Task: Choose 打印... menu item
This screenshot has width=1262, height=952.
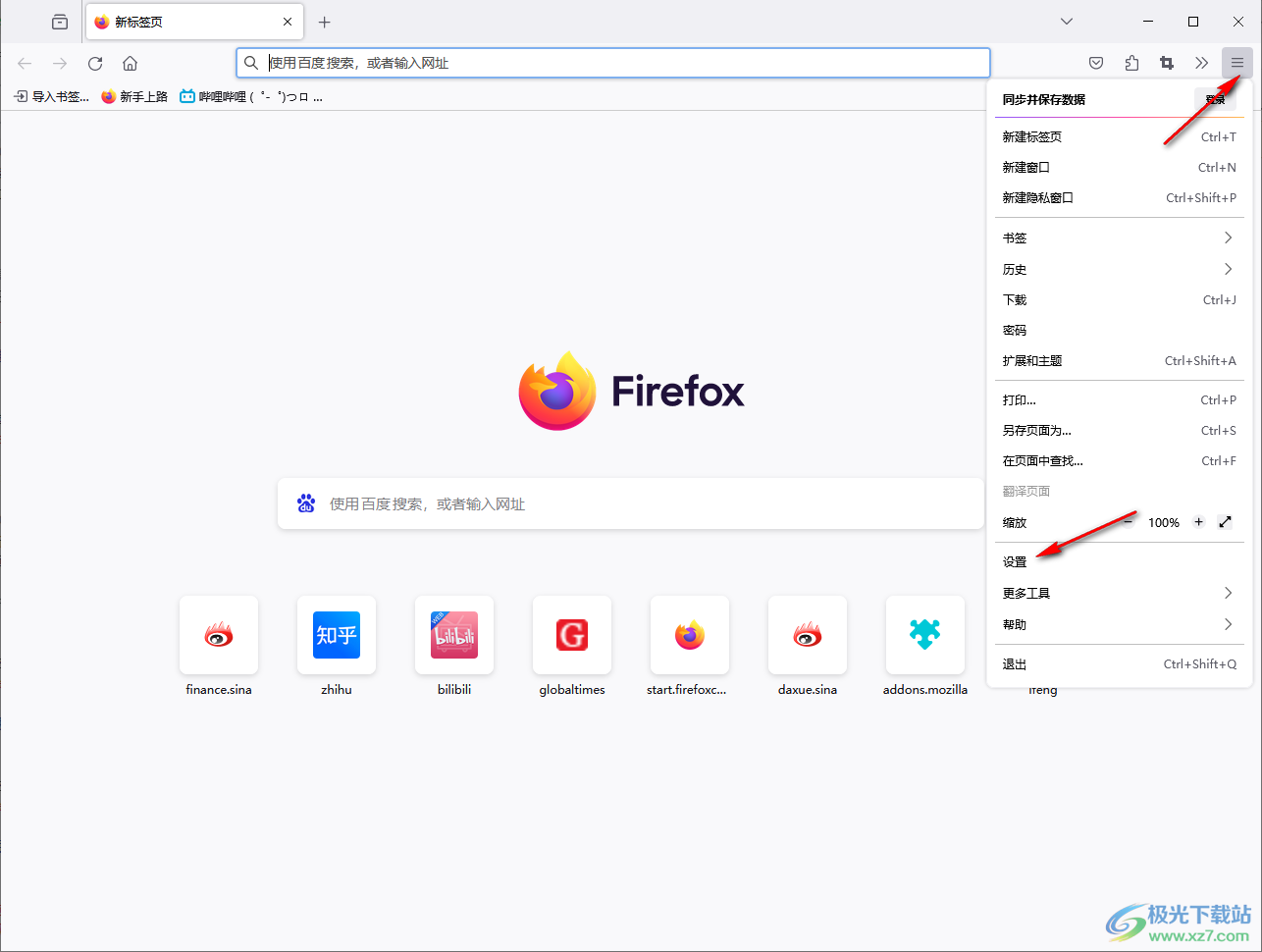Action: click(x=1119, y=399)
